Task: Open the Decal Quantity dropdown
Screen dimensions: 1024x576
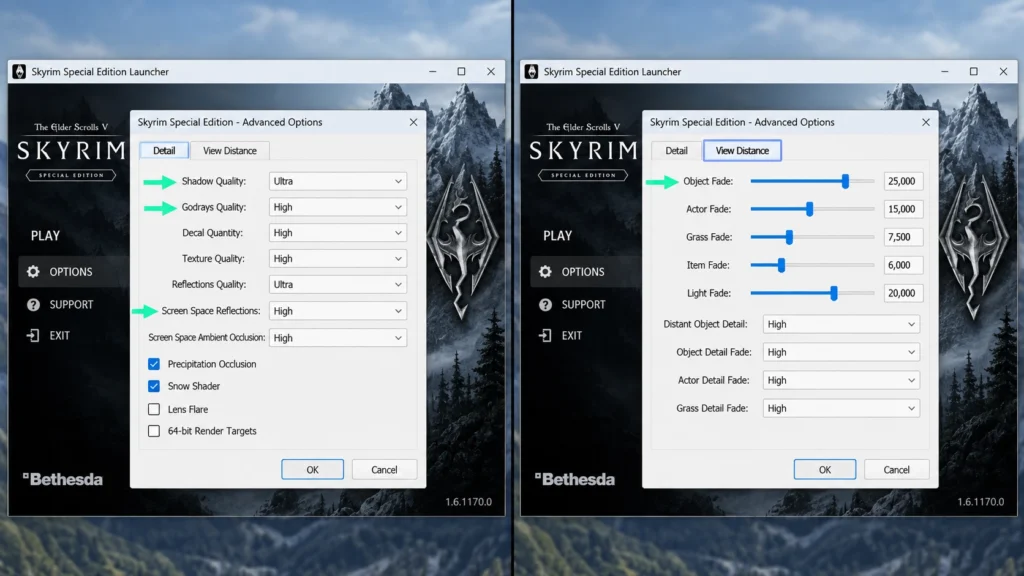Action: (x=338, y=232)
